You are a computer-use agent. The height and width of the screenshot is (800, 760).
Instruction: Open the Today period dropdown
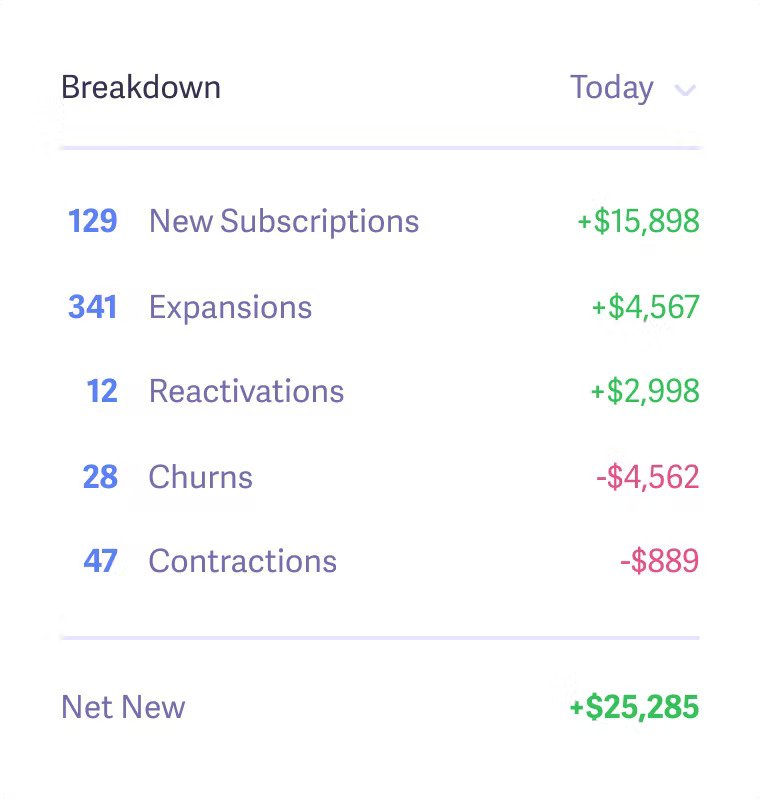[612, 88]
